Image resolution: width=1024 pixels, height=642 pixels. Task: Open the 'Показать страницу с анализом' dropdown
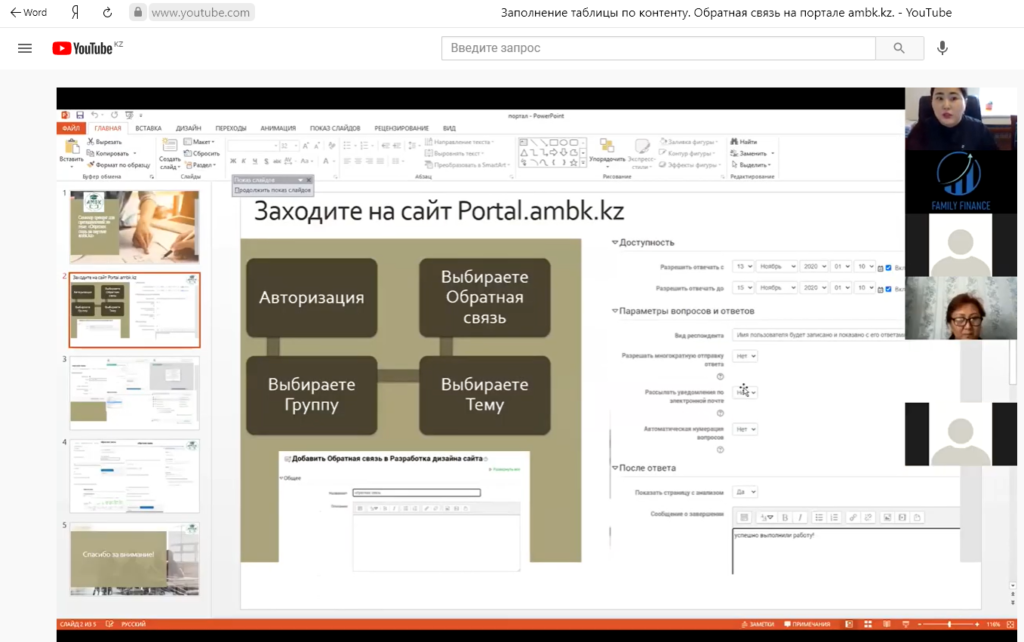point(746,492)
